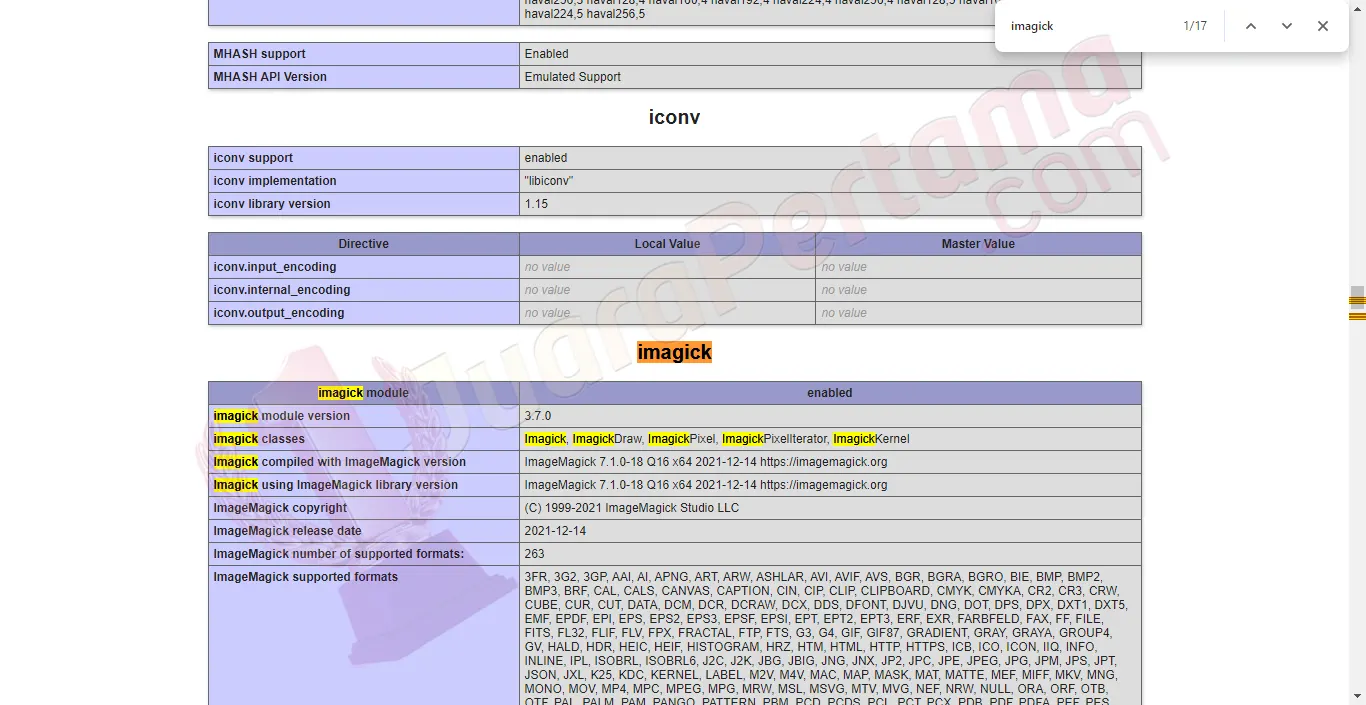Click the previous-match up chevron in find bar
The height and width of the screenshot is (705, 1366).
tap(1250, 26)
